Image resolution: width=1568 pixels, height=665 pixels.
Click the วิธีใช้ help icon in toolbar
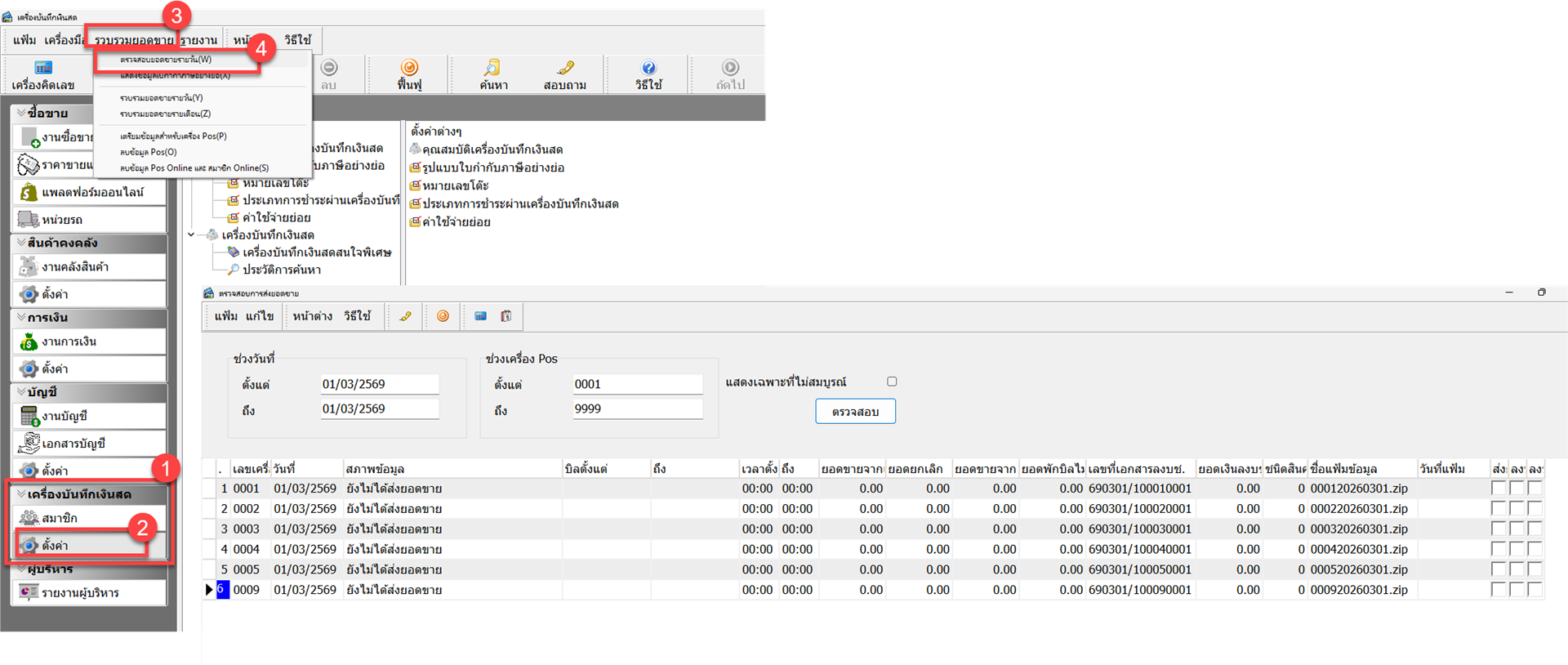coord(648,75)
